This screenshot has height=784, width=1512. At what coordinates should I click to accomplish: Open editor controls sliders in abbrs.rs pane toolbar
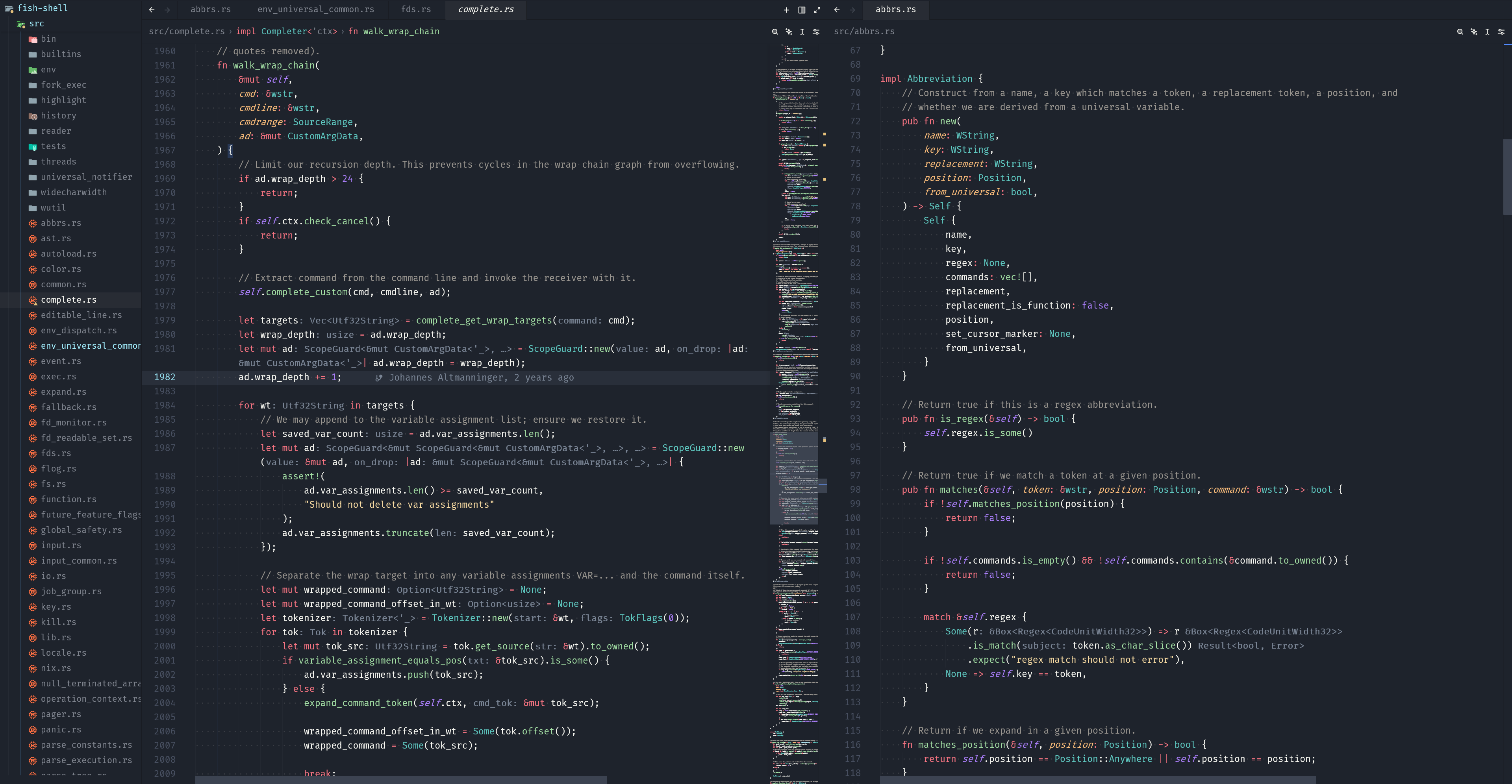pos(1501,32)
